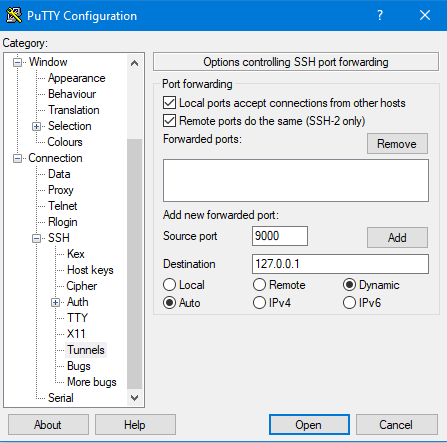The width and height of the screenshot is (447, 443).
Task: Select the Local radio button
Action: [x=169, y=285]
